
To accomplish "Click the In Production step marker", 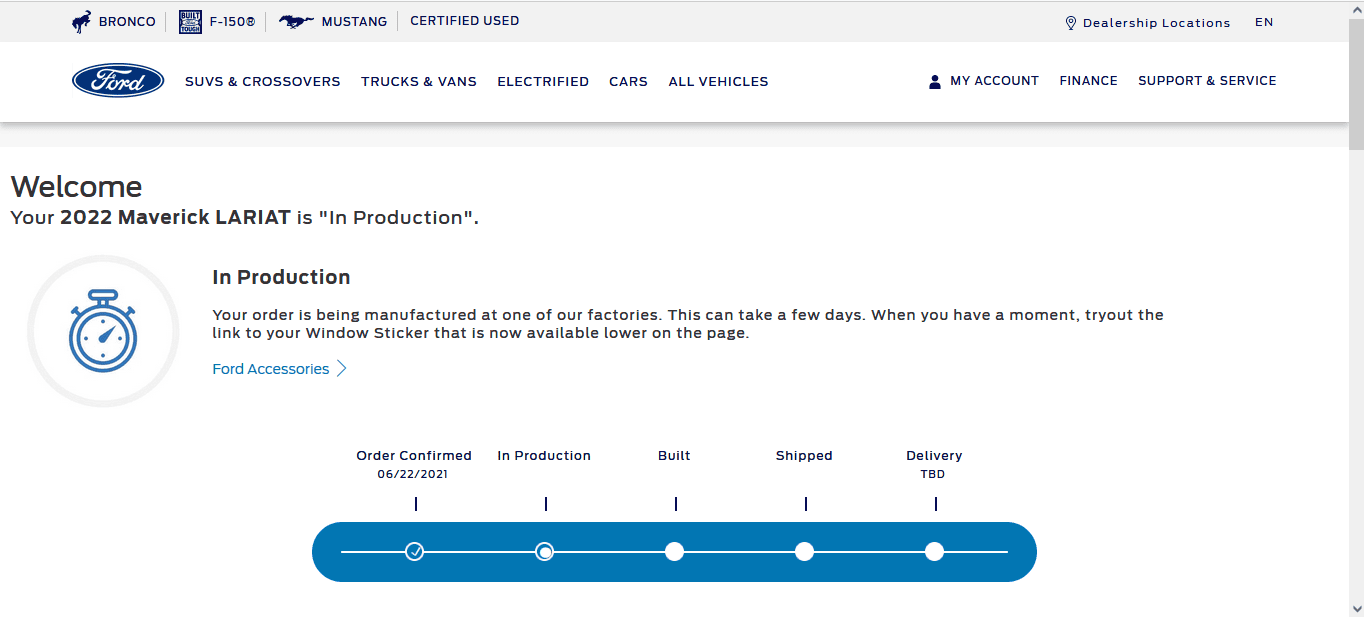I will pyautogui.click(x=545, y=551).
